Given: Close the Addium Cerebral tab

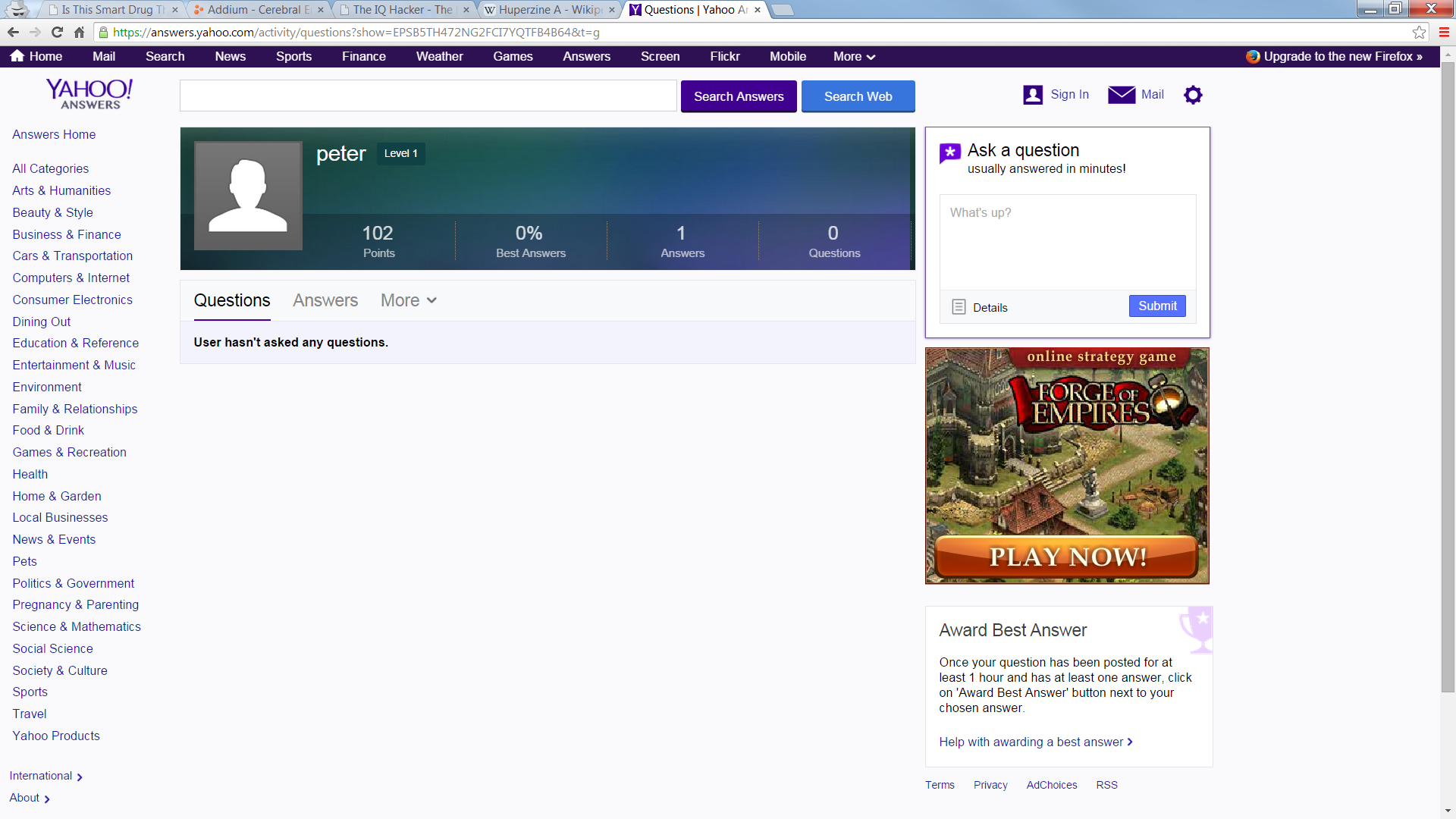Looking at the screenshot, I should click(321, 10).
